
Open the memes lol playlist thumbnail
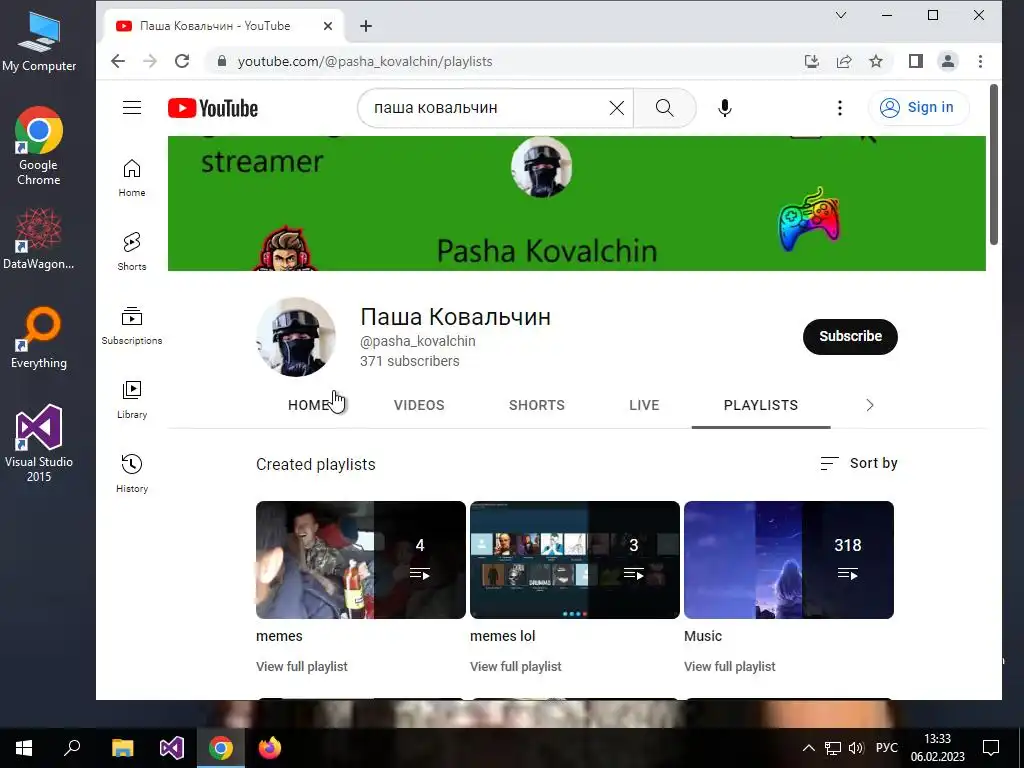575,560
